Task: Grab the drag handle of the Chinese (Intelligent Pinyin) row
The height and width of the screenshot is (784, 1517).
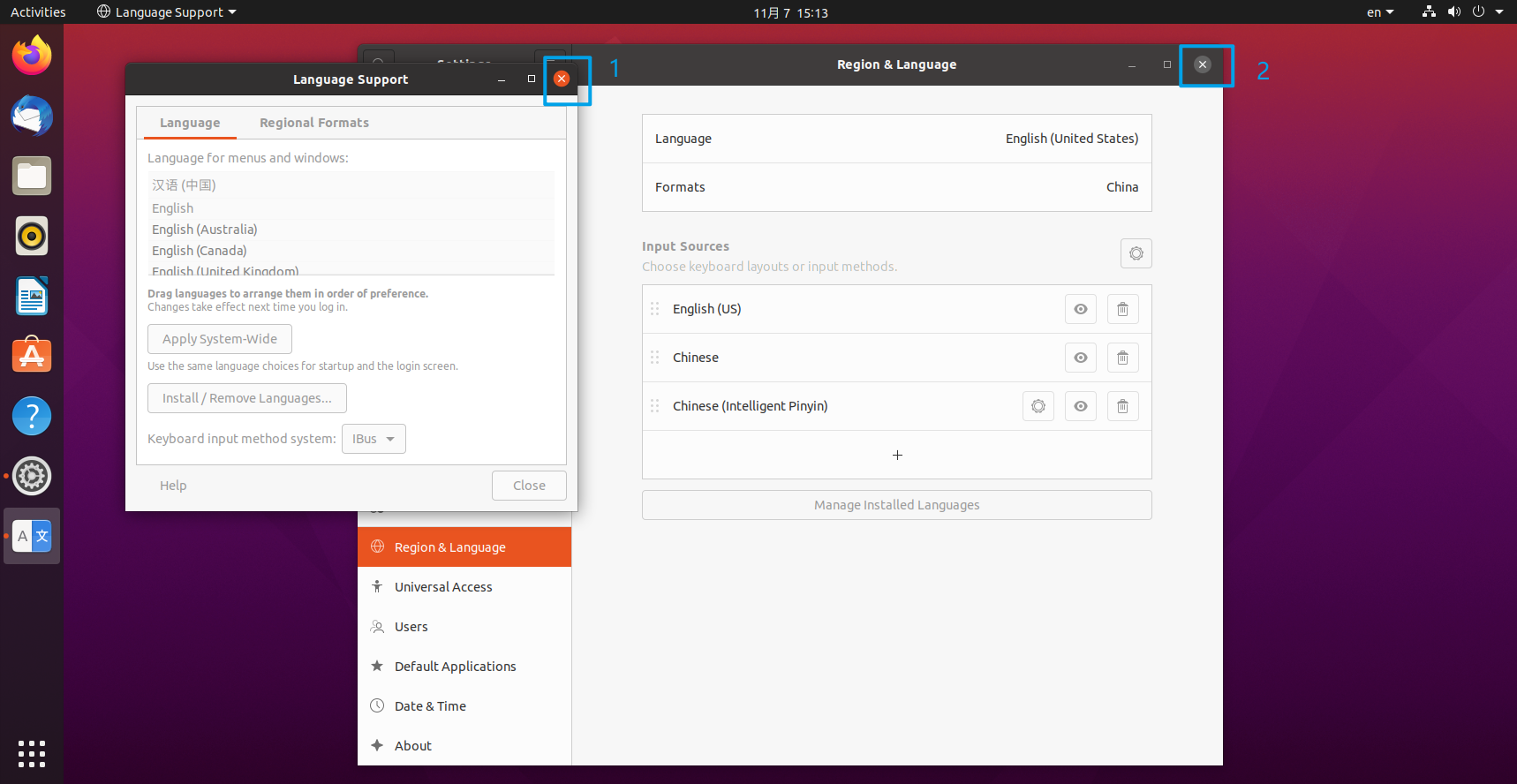Action: point(655,406)
